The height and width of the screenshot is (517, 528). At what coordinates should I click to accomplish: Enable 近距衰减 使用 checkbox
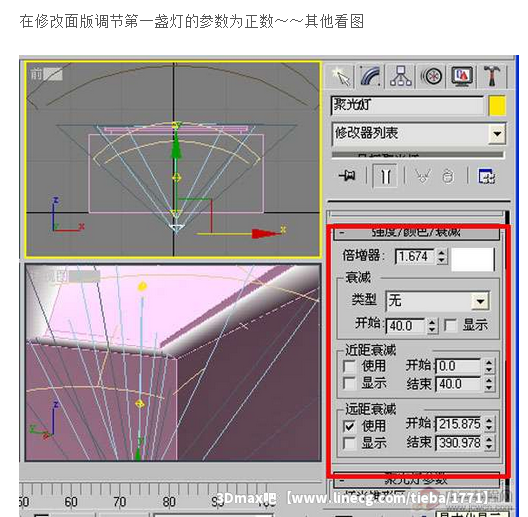[x=349, y=366]
